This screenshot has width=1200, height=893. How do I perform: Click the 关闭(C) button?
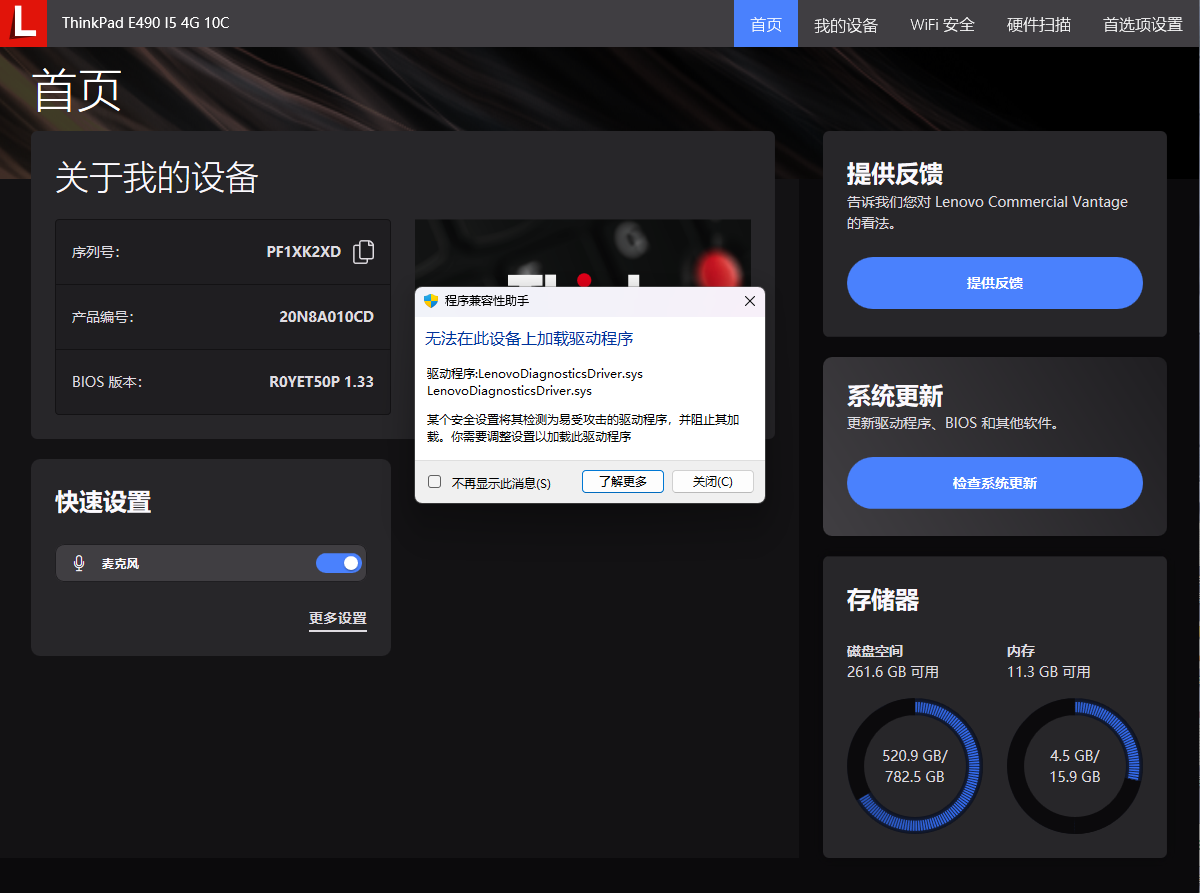[712, 482]
